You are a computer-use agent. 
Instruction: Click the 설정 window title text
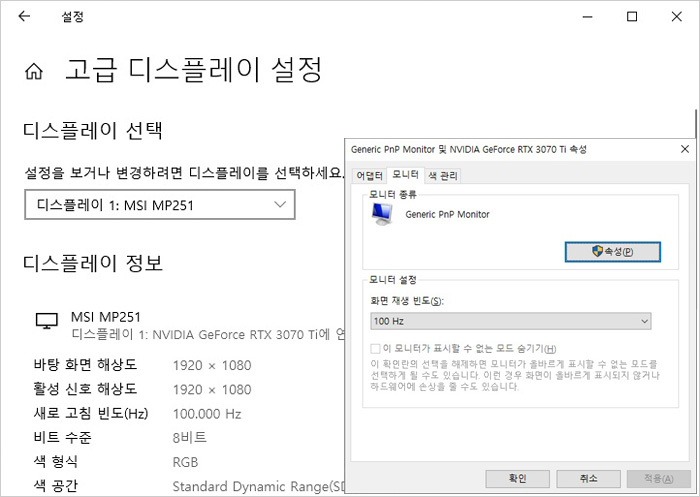(72, 17)
